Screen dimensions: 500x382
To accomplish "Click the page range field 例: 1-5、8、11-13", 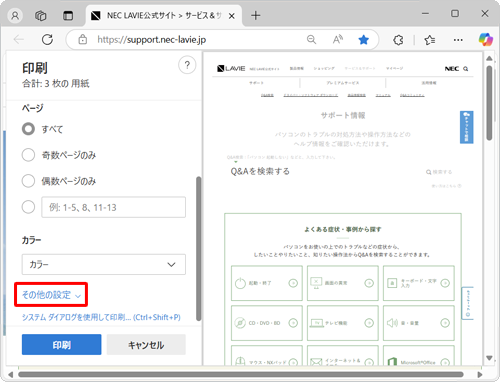I will tap(113, 207).
